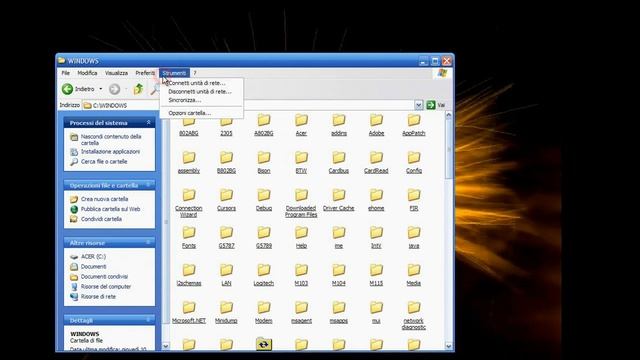Image resolution: width=640 pixels, height=360 pixels.
Task: Click Condividi cartella link
Action: (101, 219)
